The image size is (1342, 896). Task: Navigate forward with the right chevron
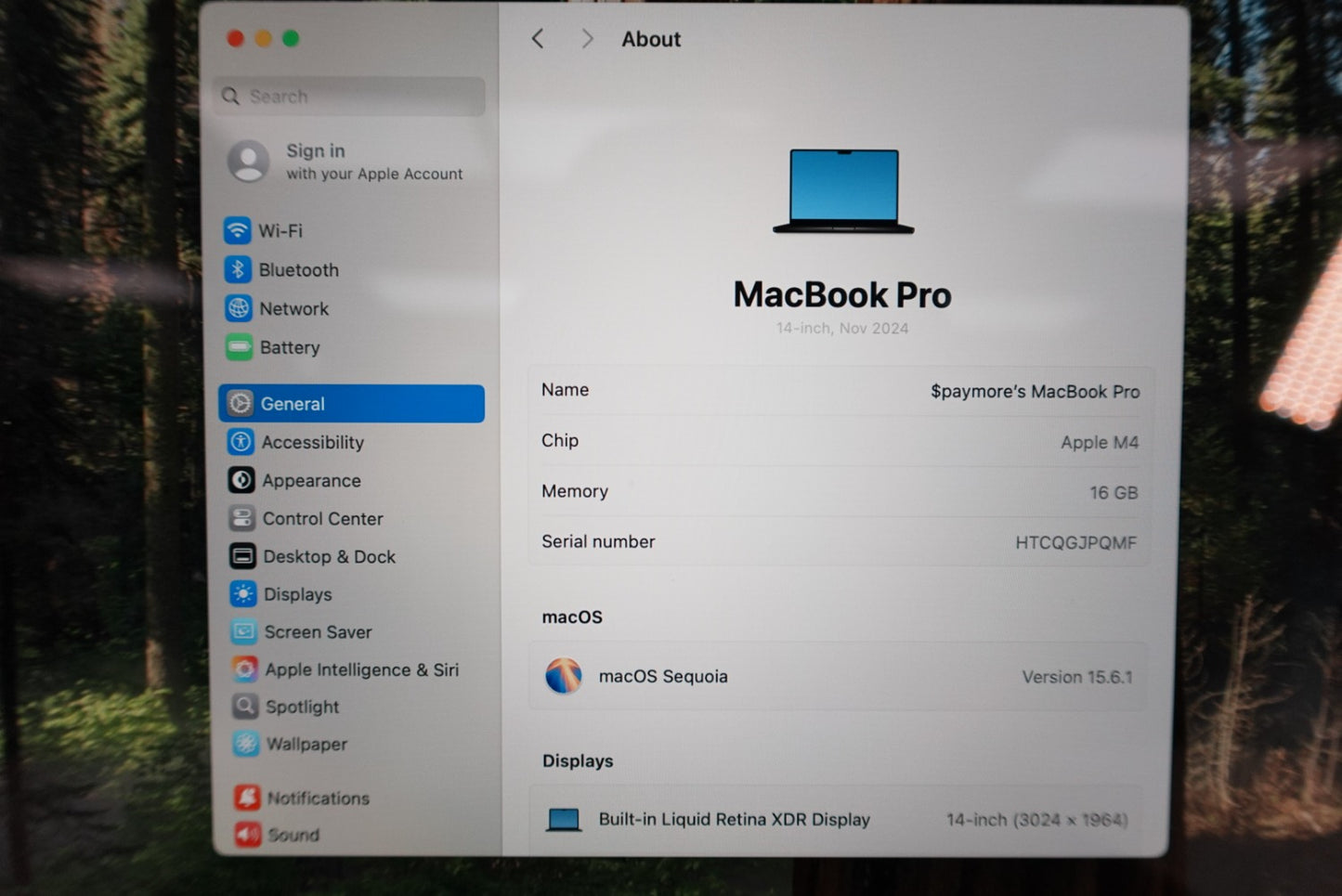[x=587, y=39]
